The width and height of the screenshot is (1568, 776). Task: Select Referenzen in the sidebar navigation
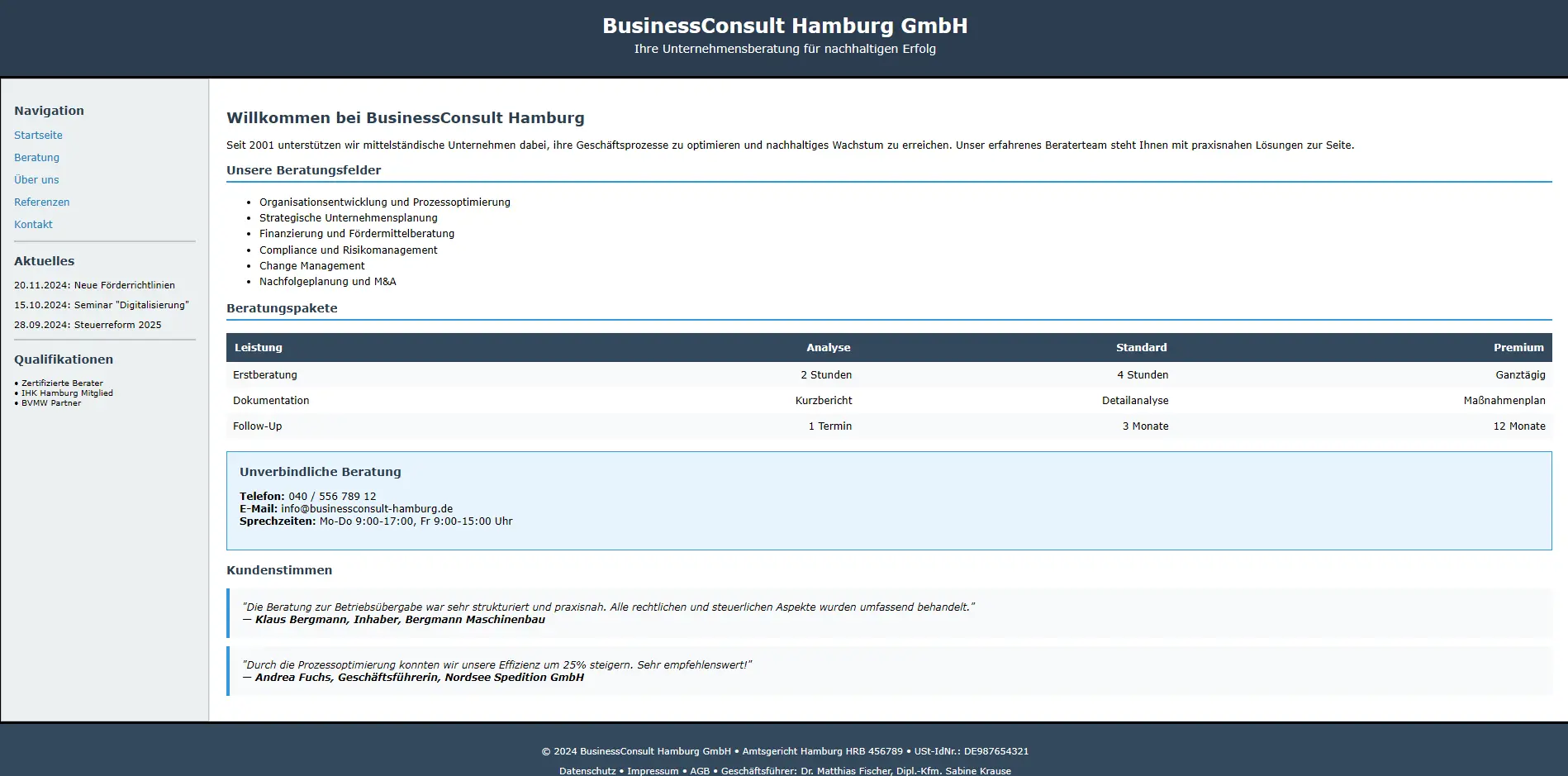41,202
